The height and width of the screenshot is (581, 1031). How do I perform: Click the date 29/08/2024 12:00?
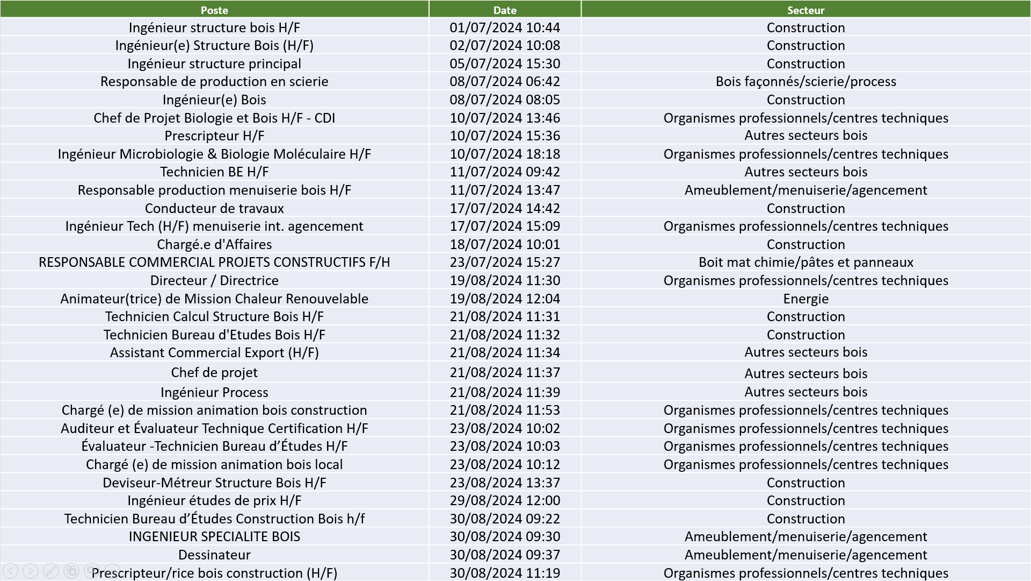tap(504, 500)
